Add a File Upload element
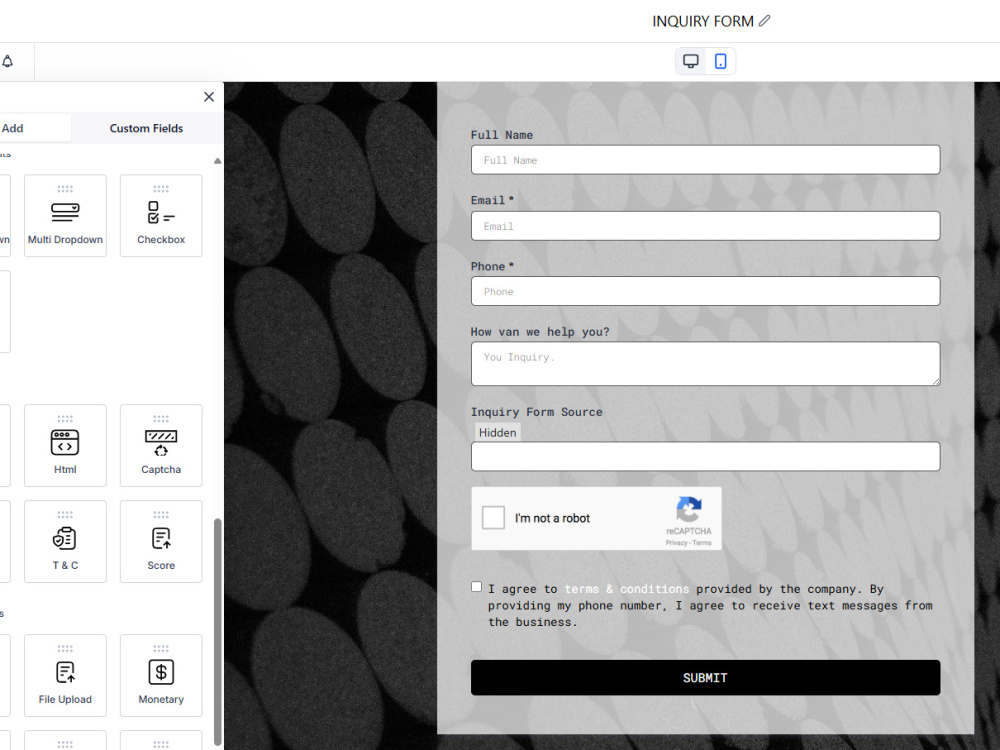 [x=65, y=675]
